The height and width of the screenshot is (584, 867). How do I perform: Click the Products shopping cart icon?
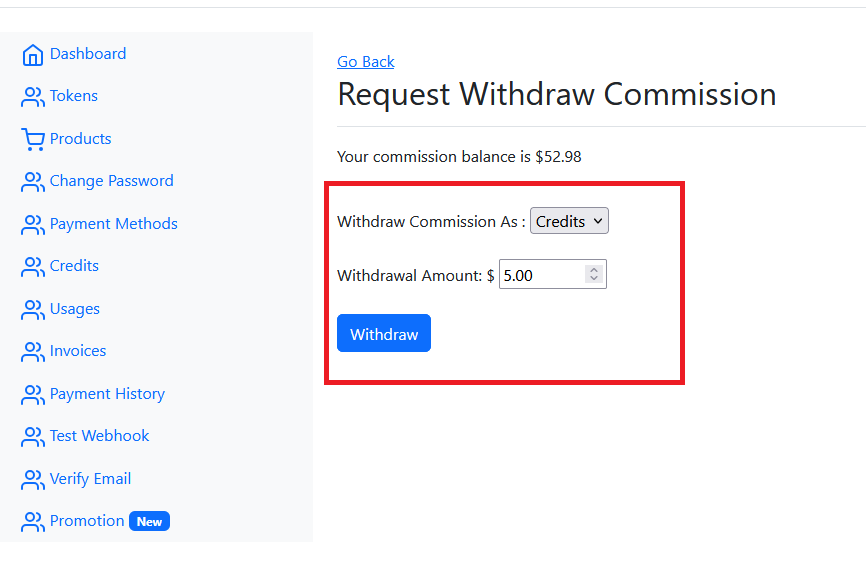tap(33, 140)
